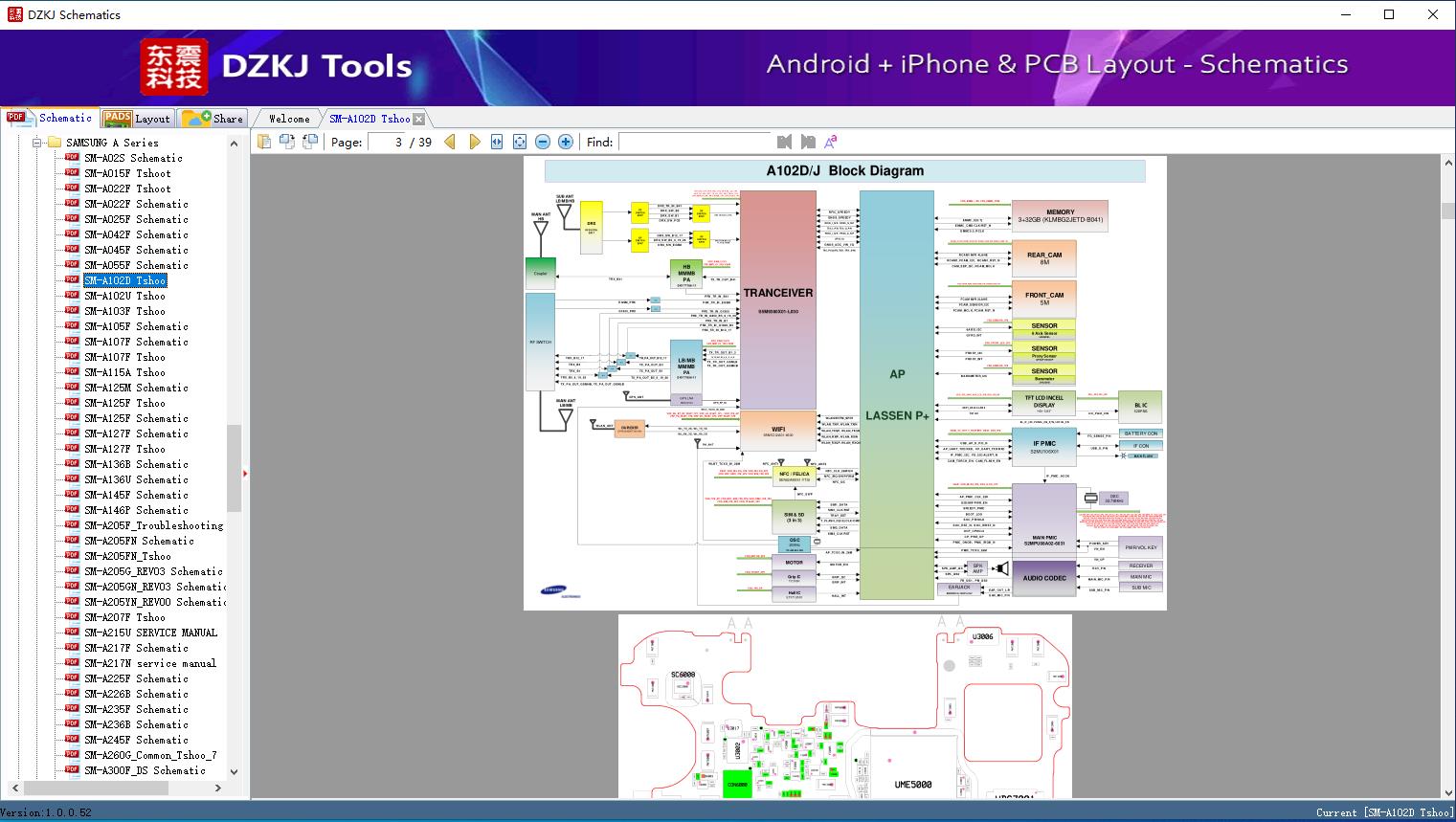Click PDF icon beside SM-A226B Schematic
The height and width of the screenshot is (822, 1456).
point(72,693)
